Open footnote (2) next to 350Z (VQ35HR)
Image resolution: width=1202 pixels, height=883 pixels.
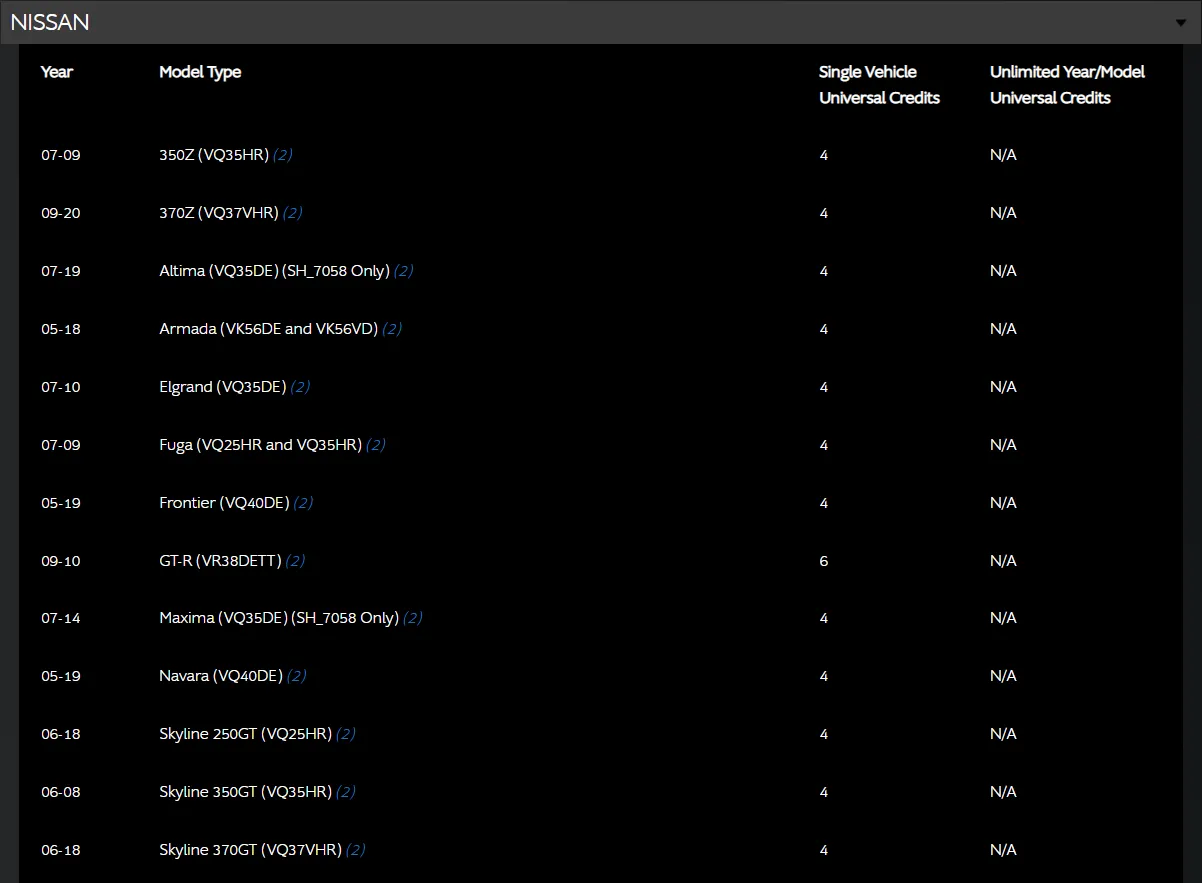coord(282,155)
